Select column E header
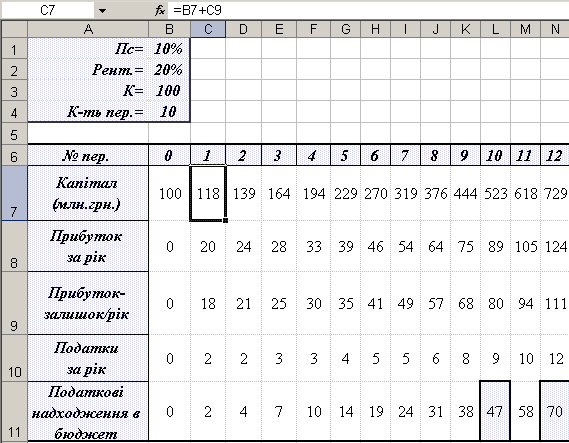 279,29
